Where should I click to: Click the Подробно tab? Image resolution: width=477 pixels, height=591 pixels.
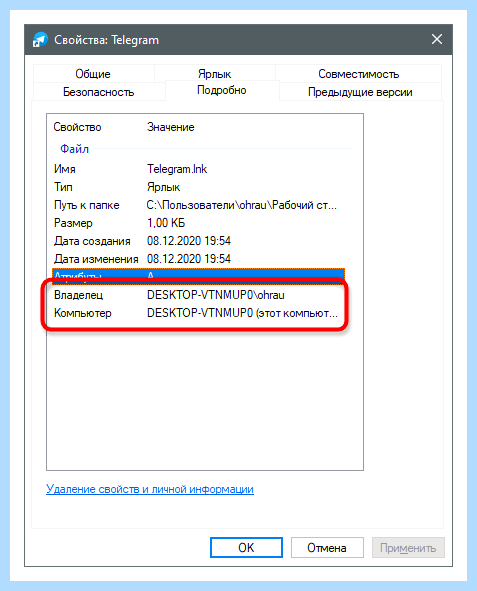point(222,90)
